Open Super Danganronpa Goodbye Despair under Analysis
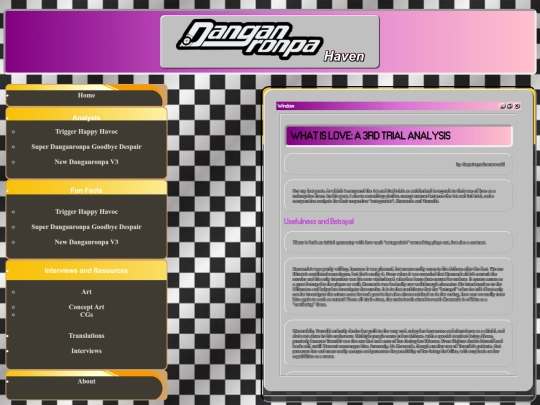Screen dimensions: 540x405 [86, 147]
